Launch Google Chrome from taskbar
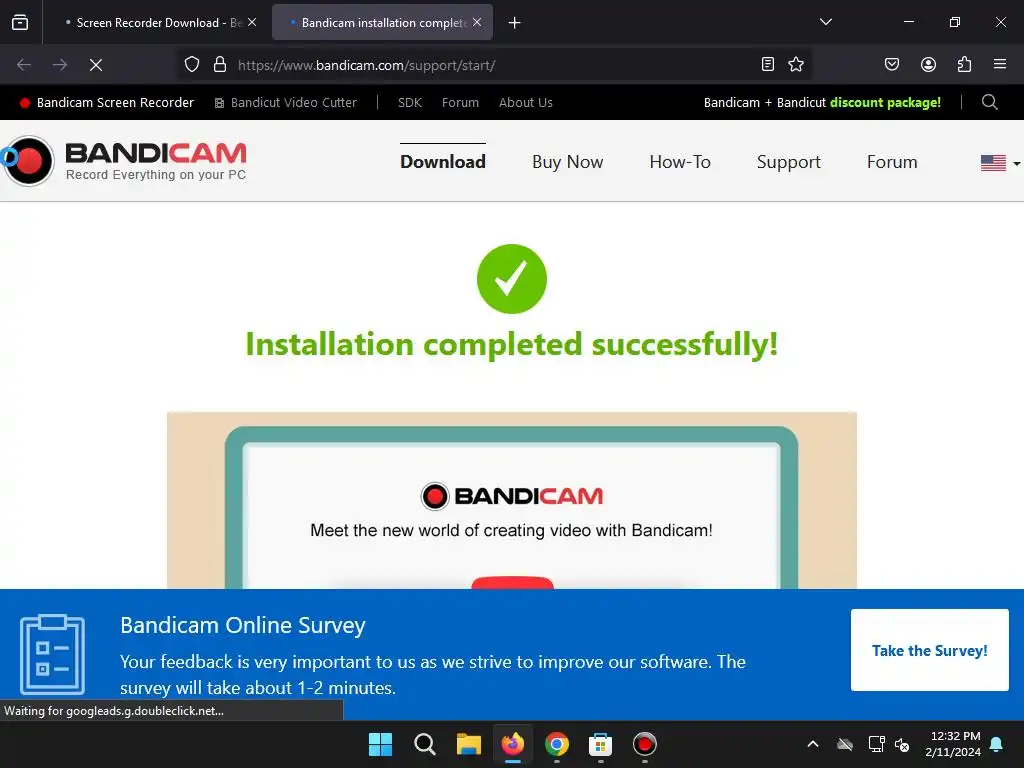 point(556,744)
